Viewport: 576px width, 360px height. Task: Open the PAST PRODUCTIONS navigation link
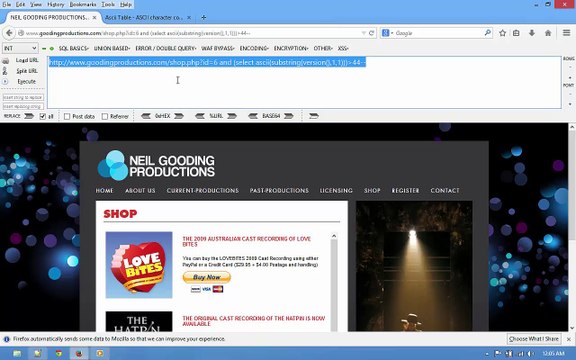(x=279, y=190)
